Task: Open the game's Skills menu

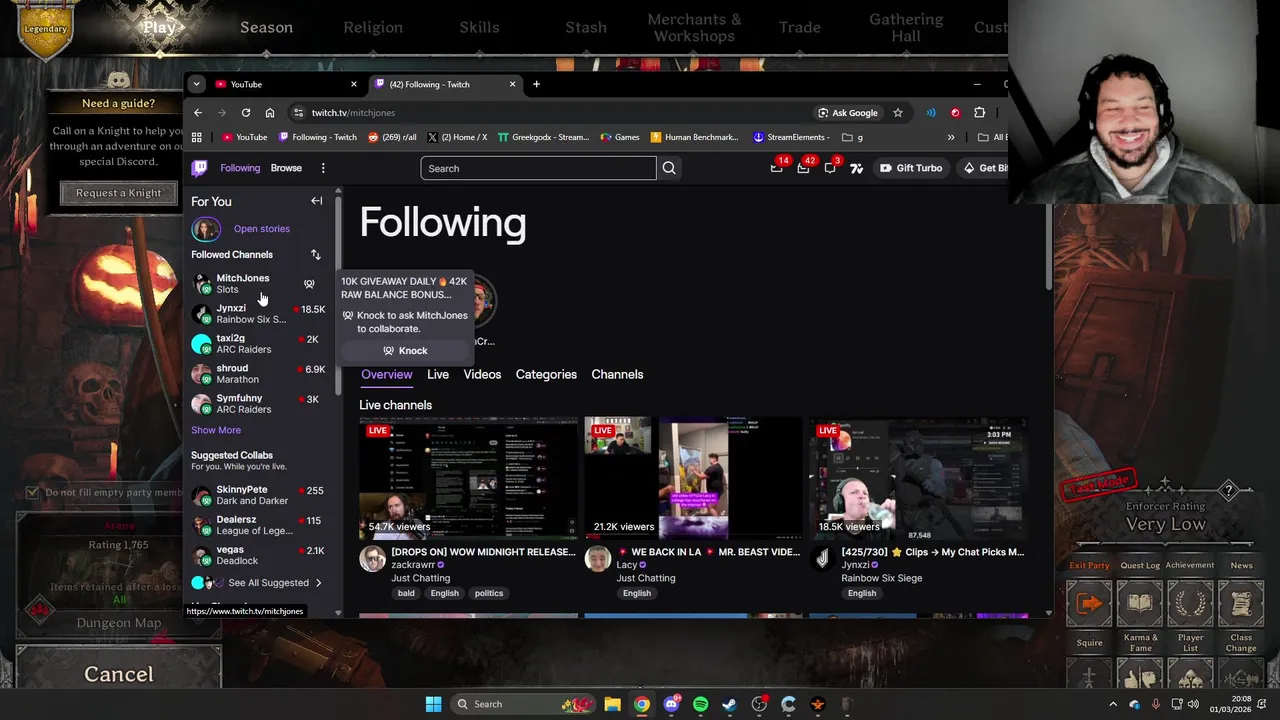Action: coord(479,27)
